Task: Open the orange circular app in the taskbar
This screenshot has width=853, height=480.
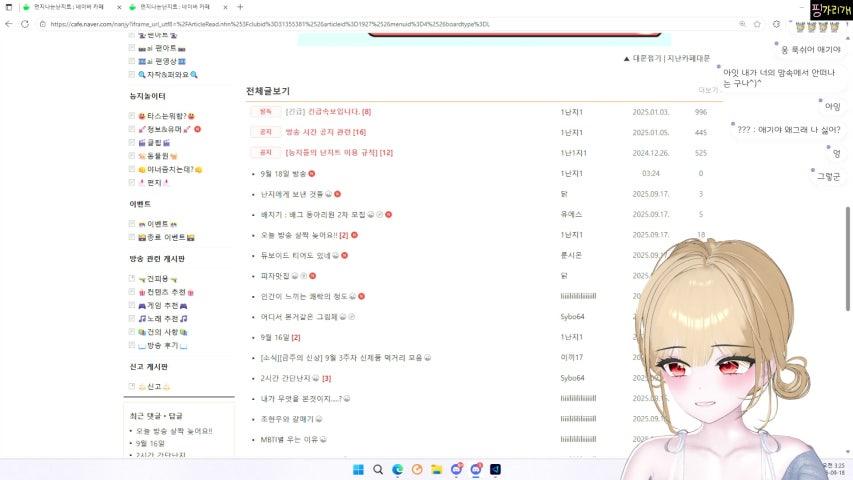Action: 417,469
